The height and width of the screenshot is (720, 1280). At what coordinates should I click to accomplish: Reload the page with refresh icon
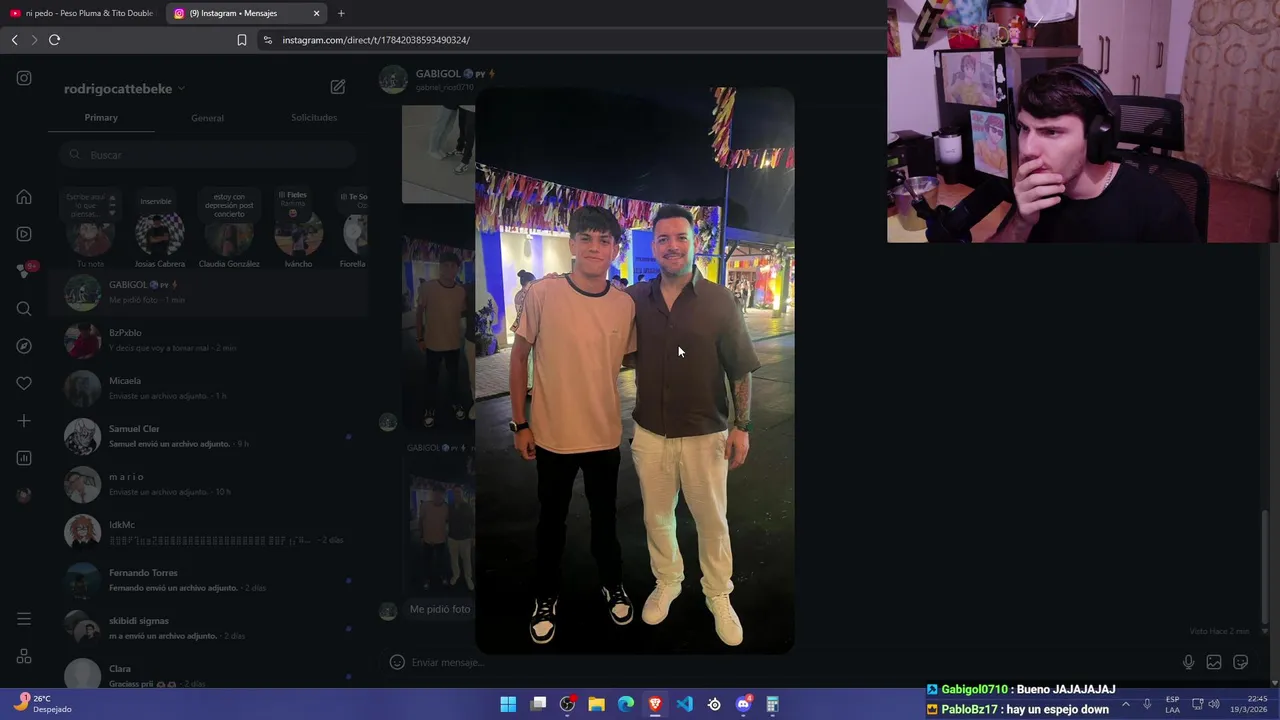[54, 40]
